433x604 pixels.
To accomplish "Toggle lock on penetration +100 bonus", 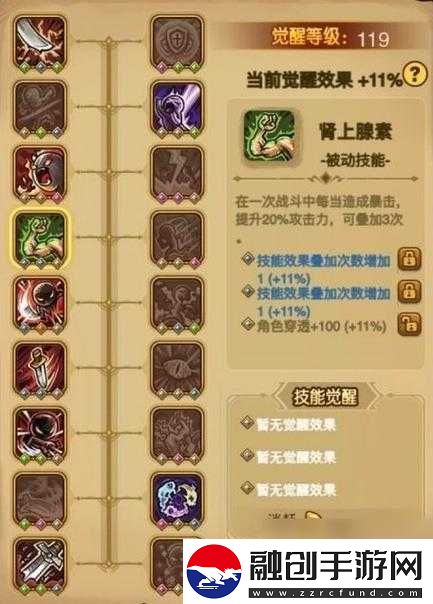I will tap(409, 324).
